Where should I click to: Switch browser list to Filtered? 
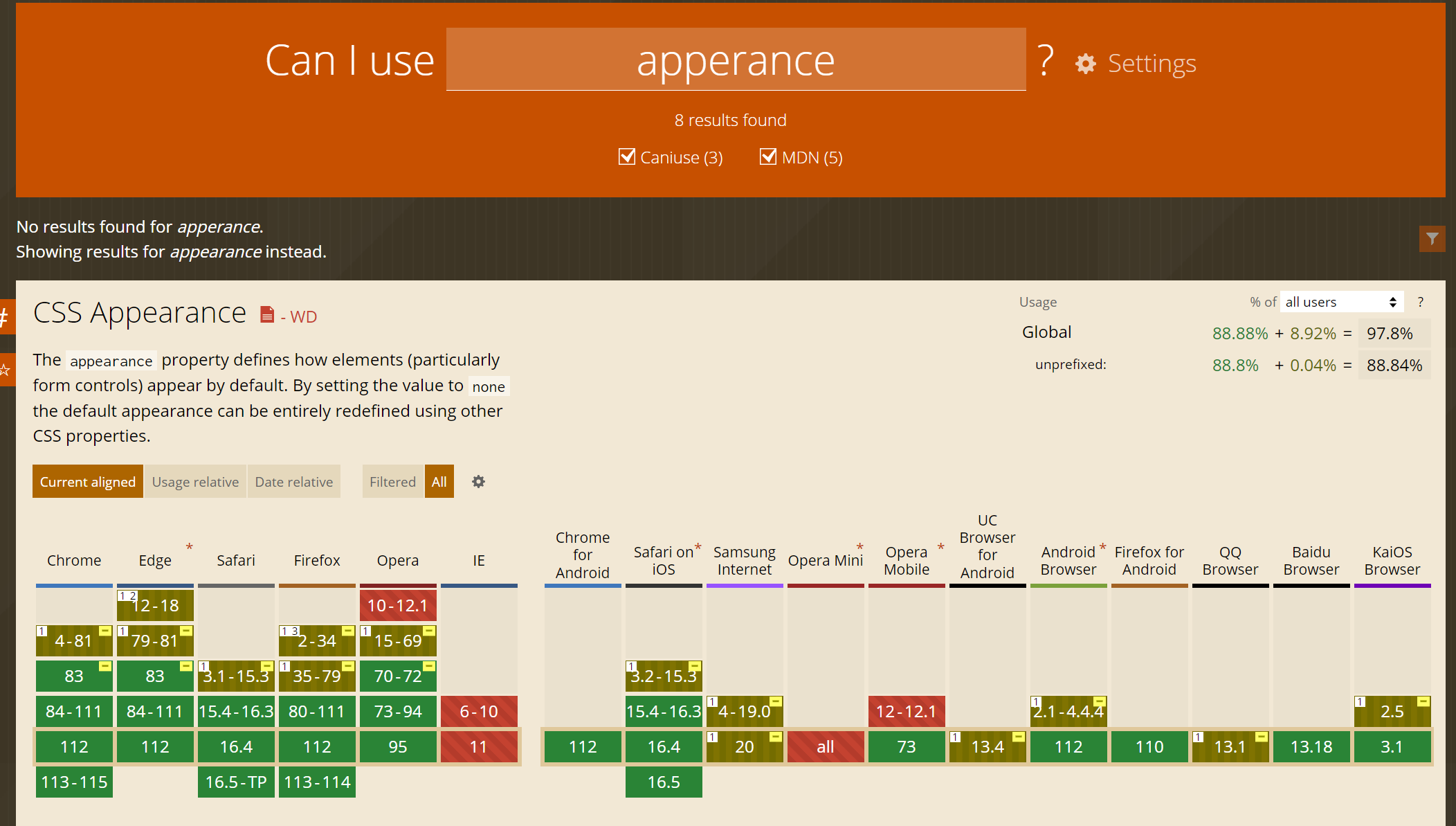coord(392,481)
